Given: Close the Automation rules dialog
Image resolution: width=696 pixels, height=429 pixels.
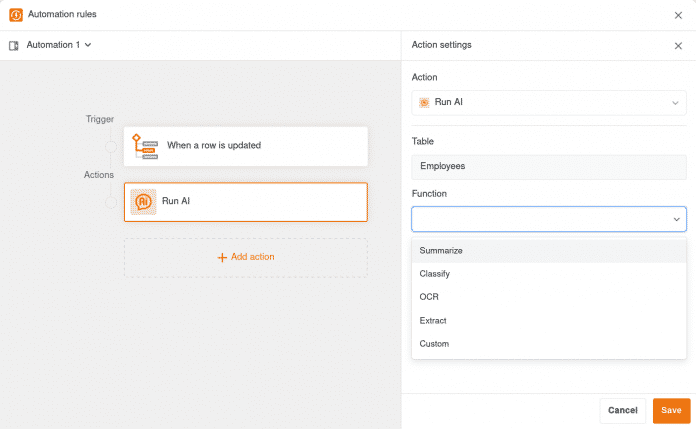Looking at the screenshot, I should click(680, 15).
